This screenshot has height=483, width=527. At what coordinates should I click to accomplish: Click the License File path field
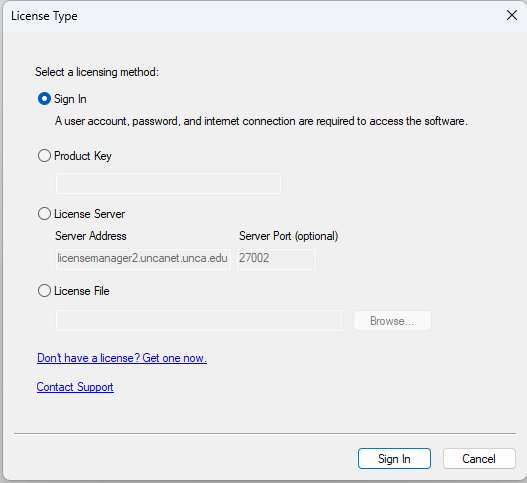tap(199, 321)
